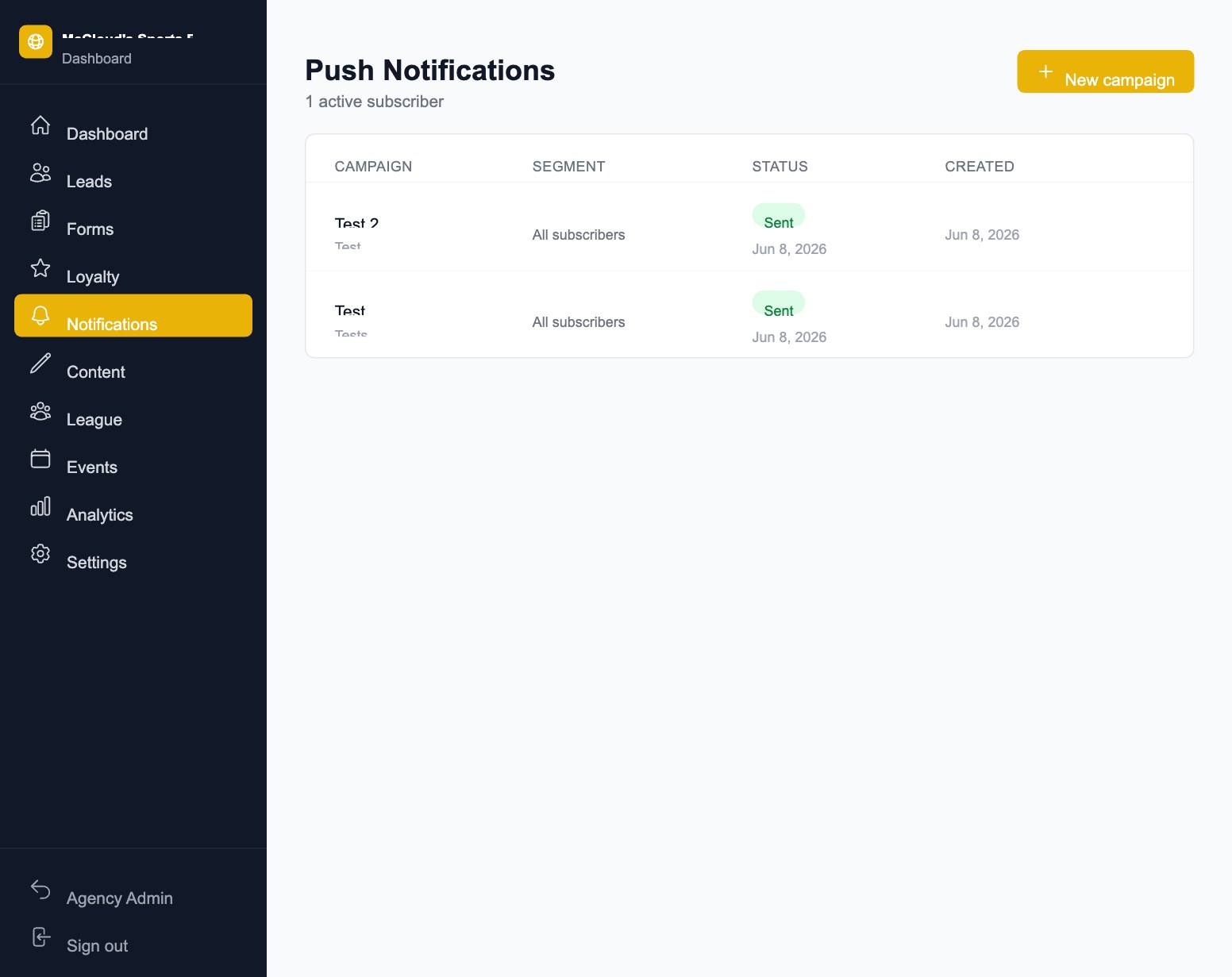Click the Agency Admin back arrow icon
Viewport: 1232px width, 977px height.
pos(40,890)
